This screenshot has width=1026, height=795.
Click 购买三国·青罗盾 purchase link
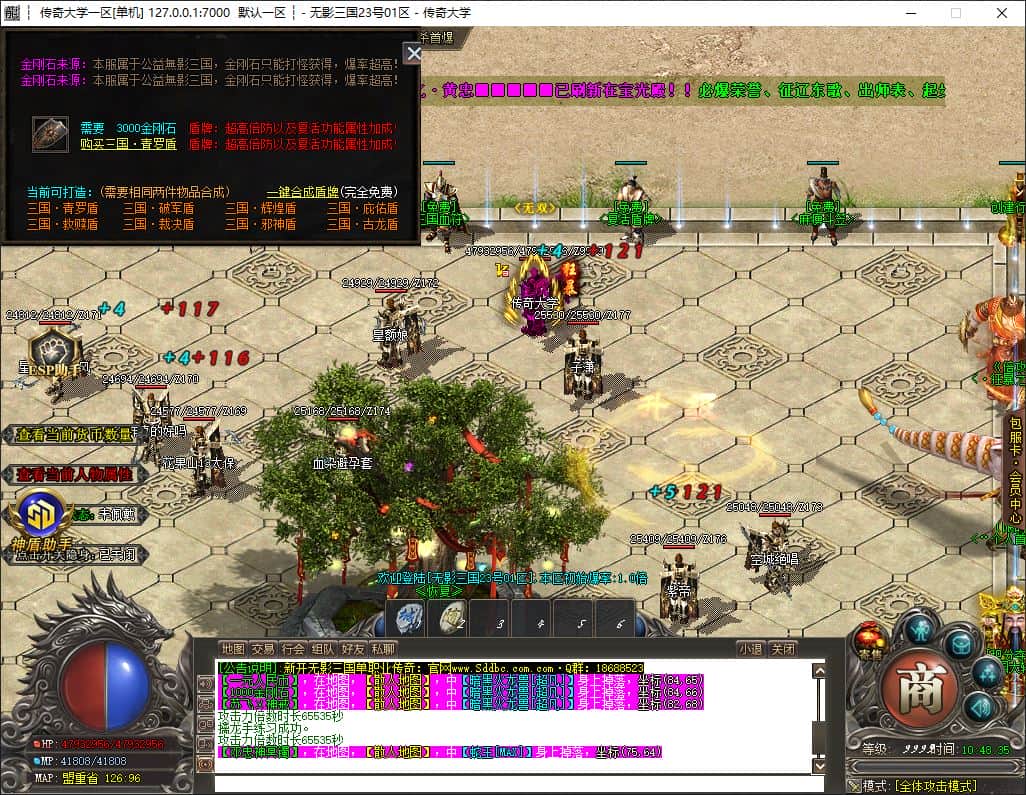(128, 144)
